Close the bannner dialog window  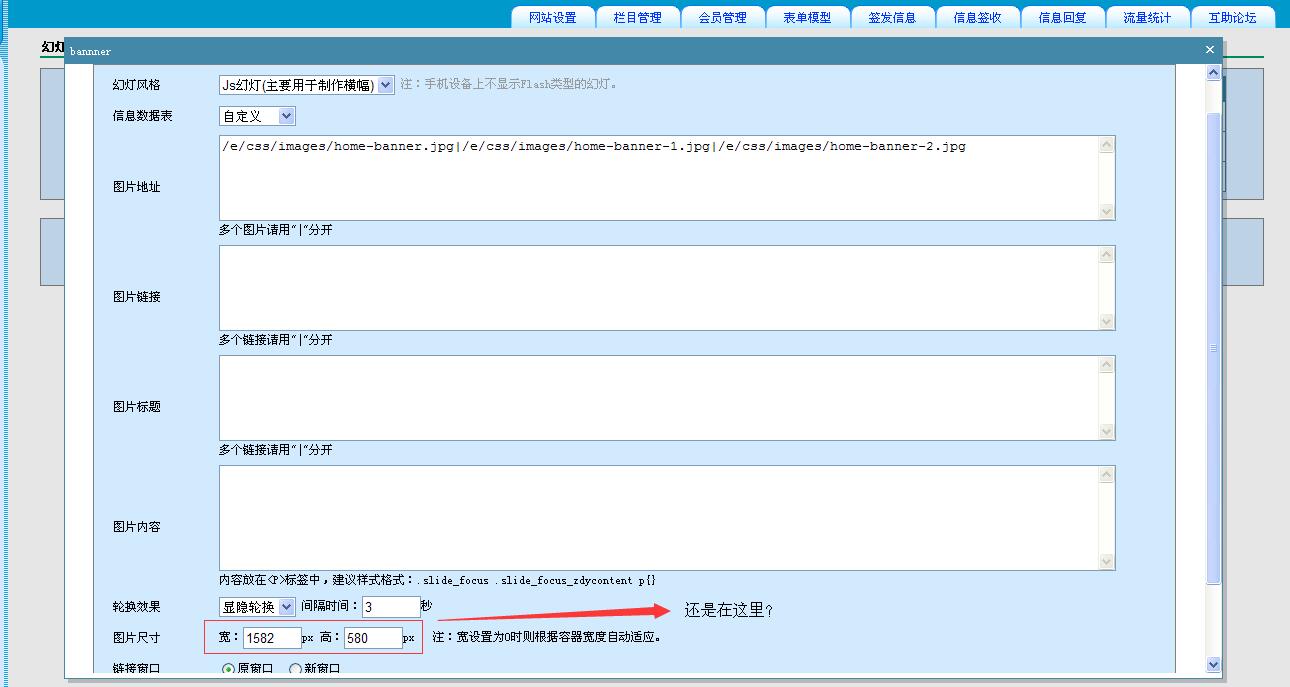(x=1209, y=50)
